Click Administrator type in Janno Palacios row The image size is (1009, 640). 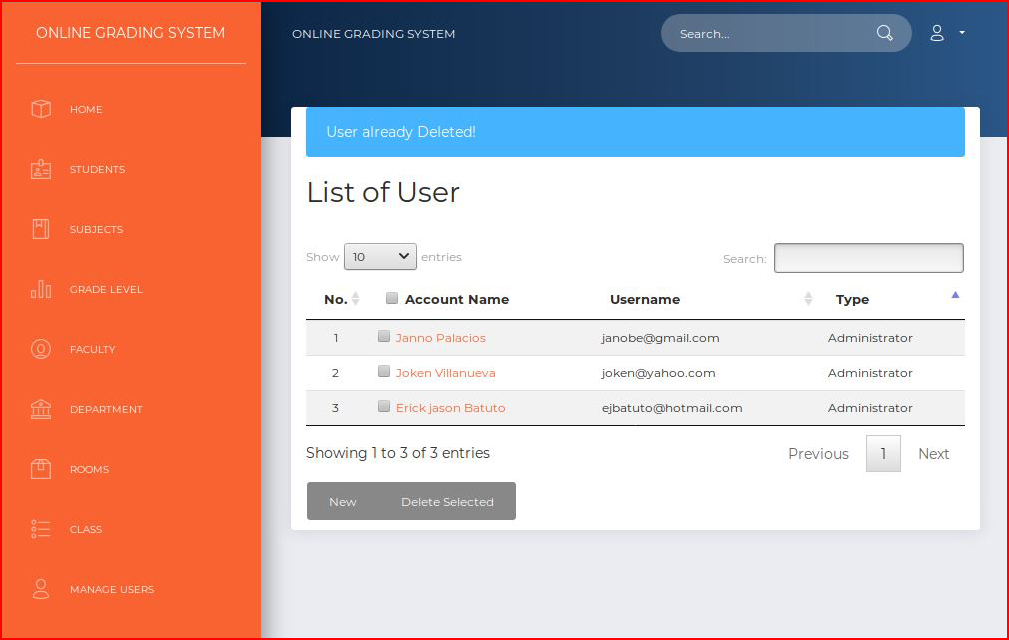coord(870,338)
